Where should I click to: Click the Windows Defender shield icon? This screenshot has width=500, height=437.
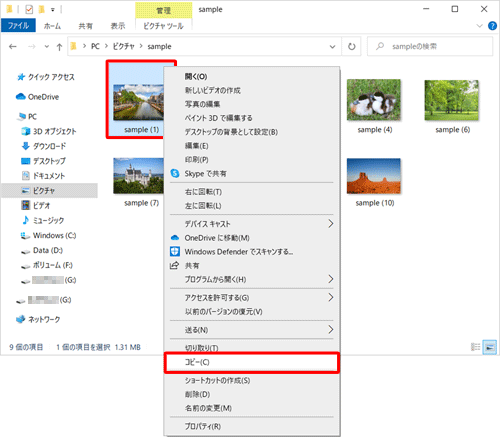[x=175, y=251]
